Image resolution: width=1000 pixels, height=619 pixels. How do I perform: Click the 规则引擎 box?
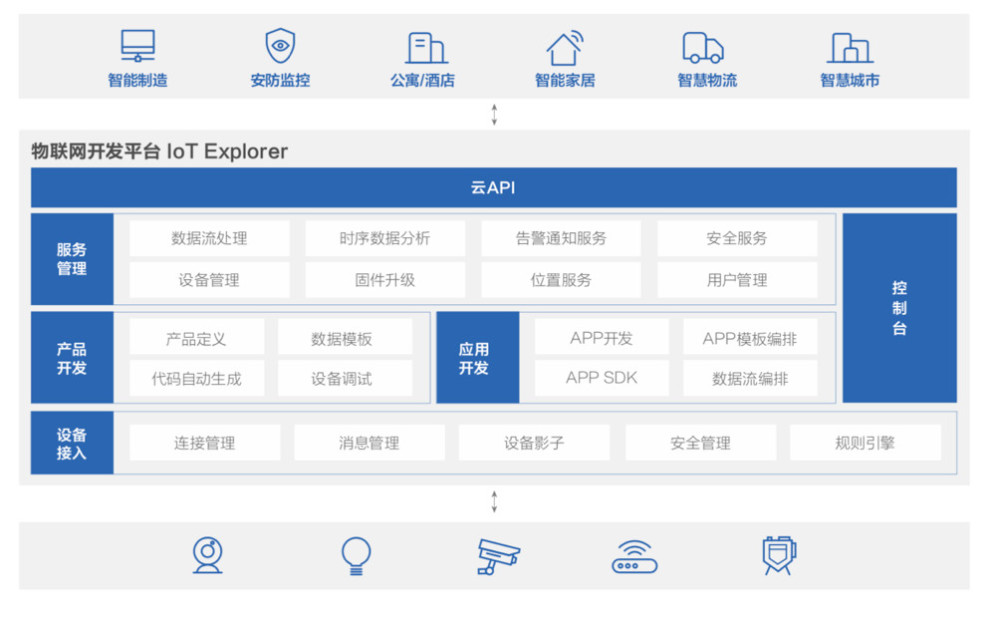(865, 442)
